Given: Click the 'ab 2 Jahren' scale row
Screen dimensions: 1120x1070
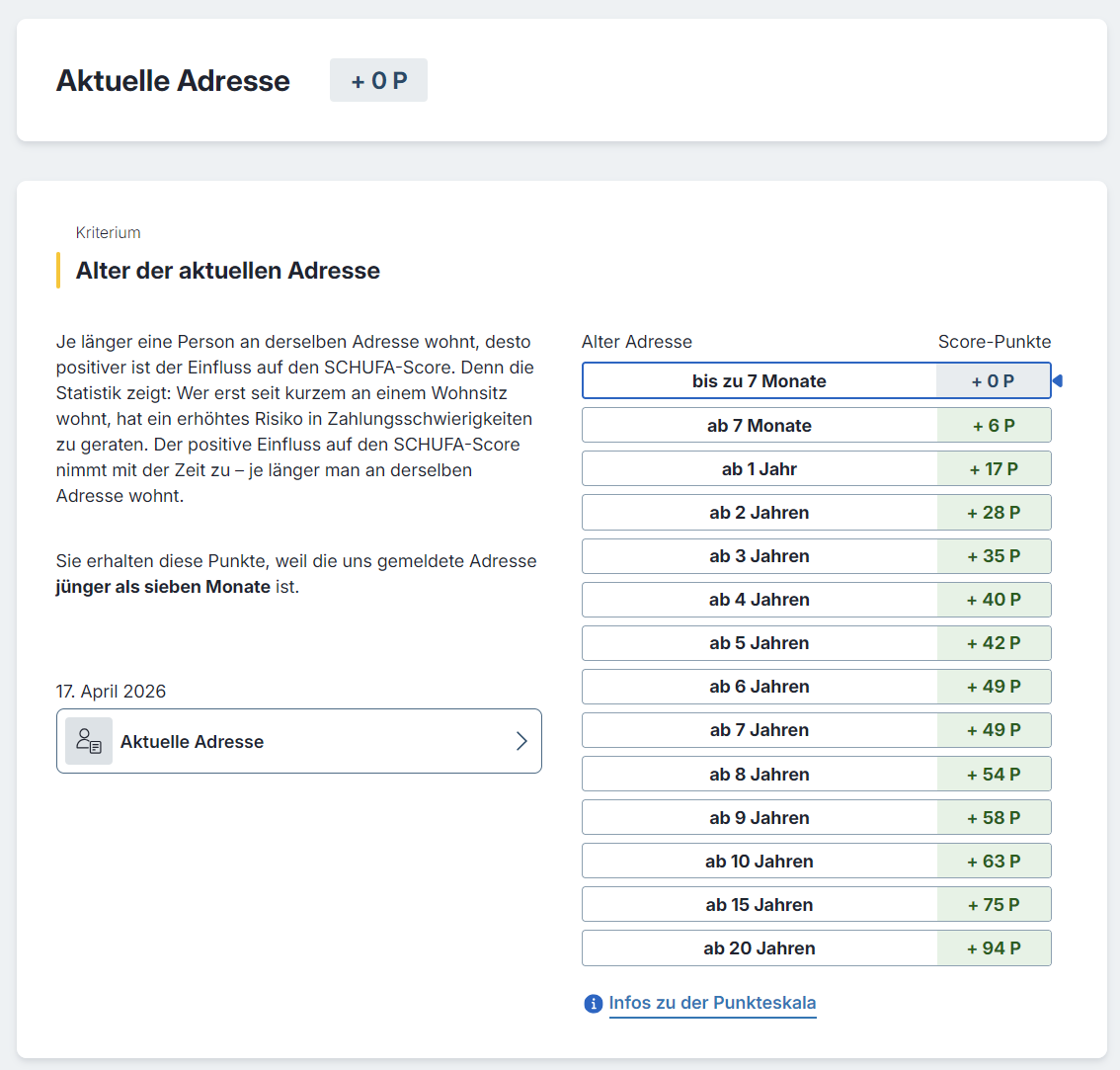Looking at the screenshot, I should (x=759, y=513).
